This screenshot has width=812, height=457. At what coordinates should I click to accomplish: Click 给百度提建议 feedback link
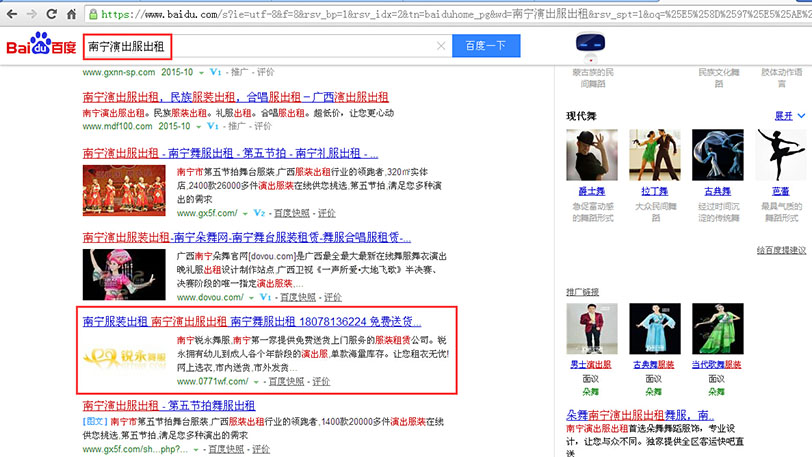(781, 250)
